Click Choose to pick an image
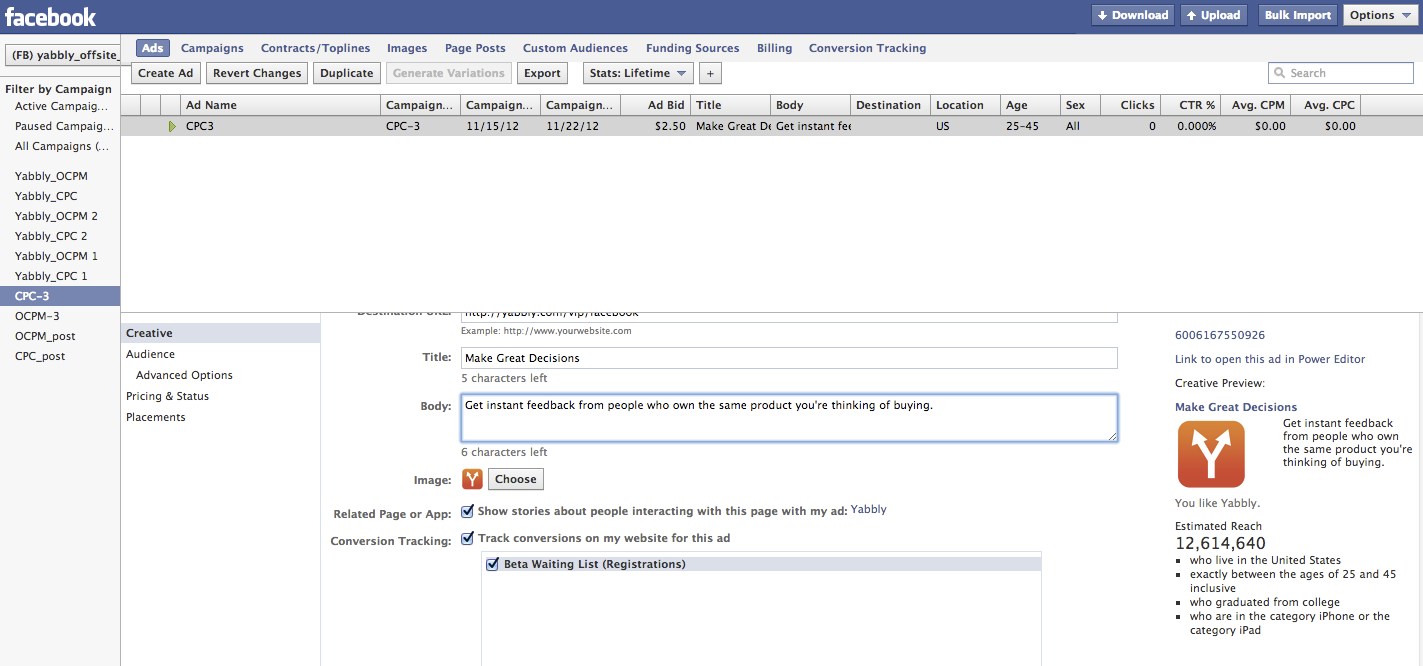Viewport: 1423px width, 666px height. pos(516,479)
